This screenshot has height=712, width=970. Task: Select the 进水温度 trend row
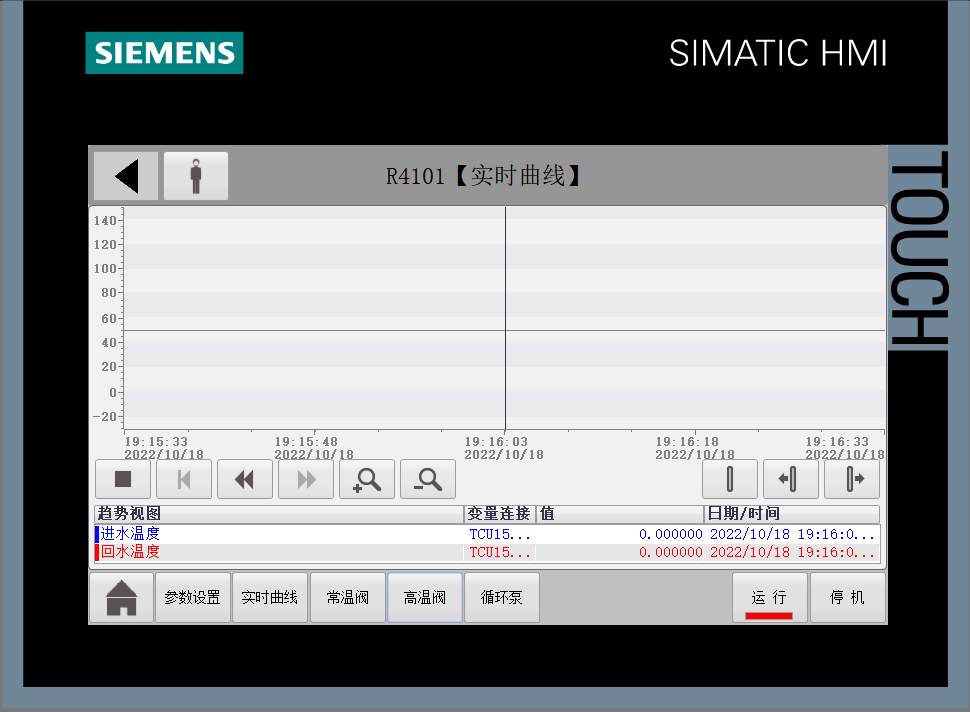pos(487,534)
